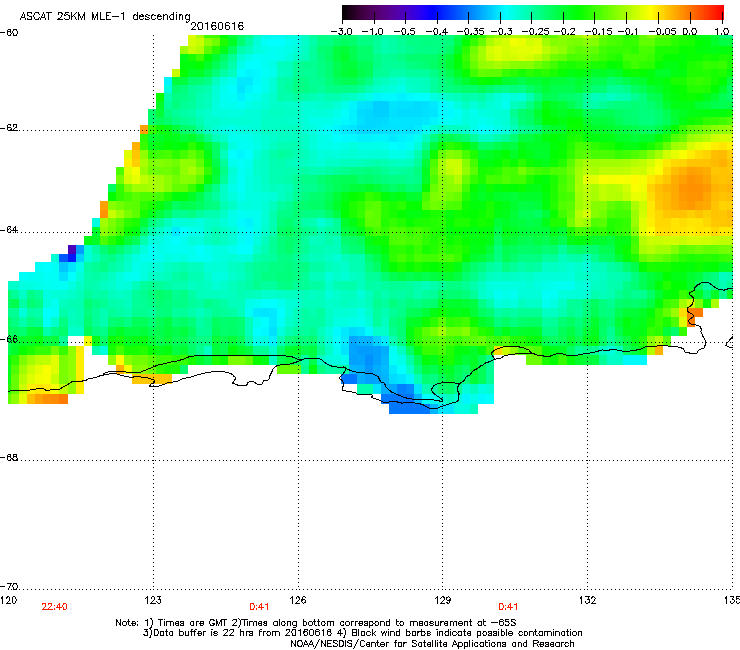This screenshot has width=740, height=650.
Task: Click the red 0:41 time below longitude 126
Action: tap(259, 607)
